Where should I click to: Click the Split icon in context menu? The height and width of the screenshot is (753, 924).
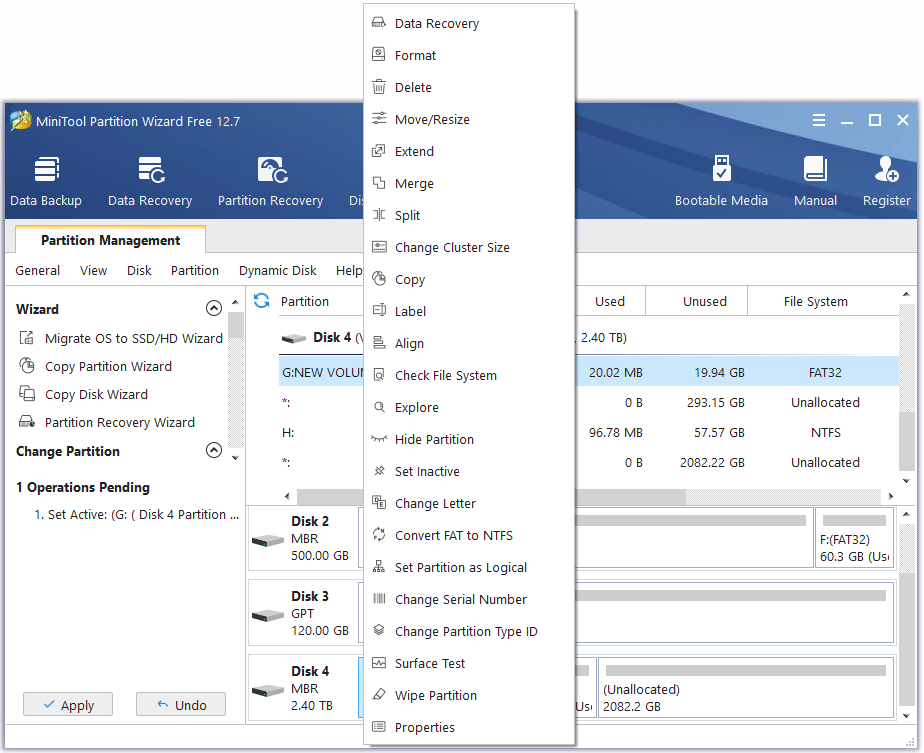pos(379,215)
